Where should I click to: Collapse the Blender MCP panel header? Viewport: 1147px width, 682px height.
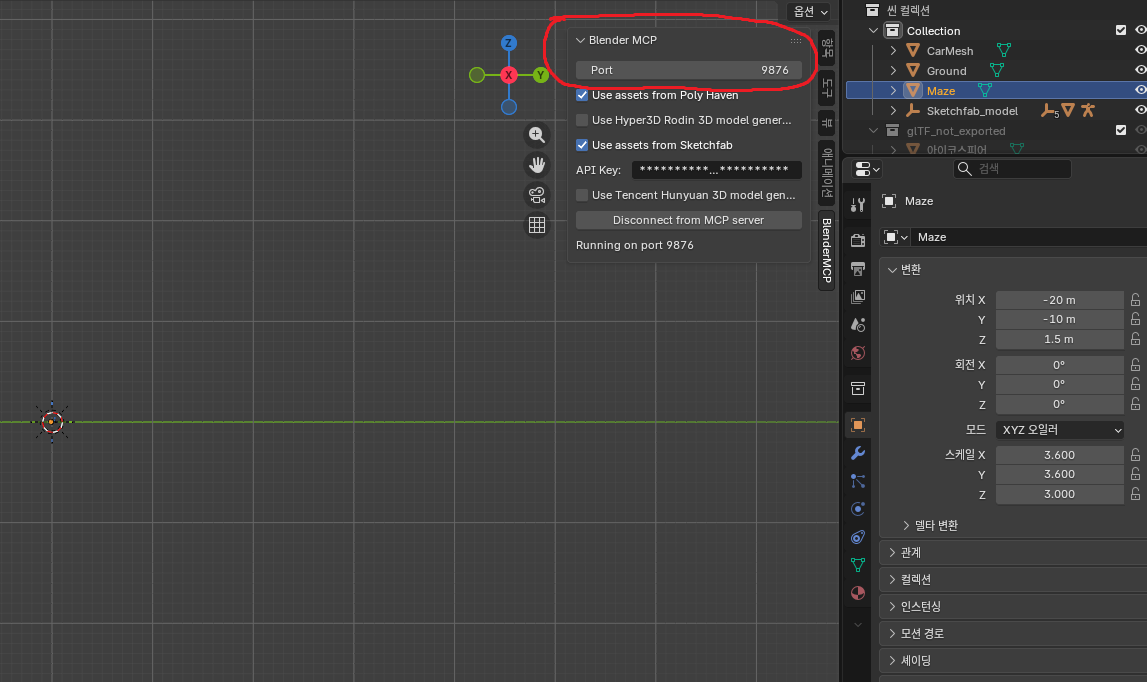(x=581, y=40)
